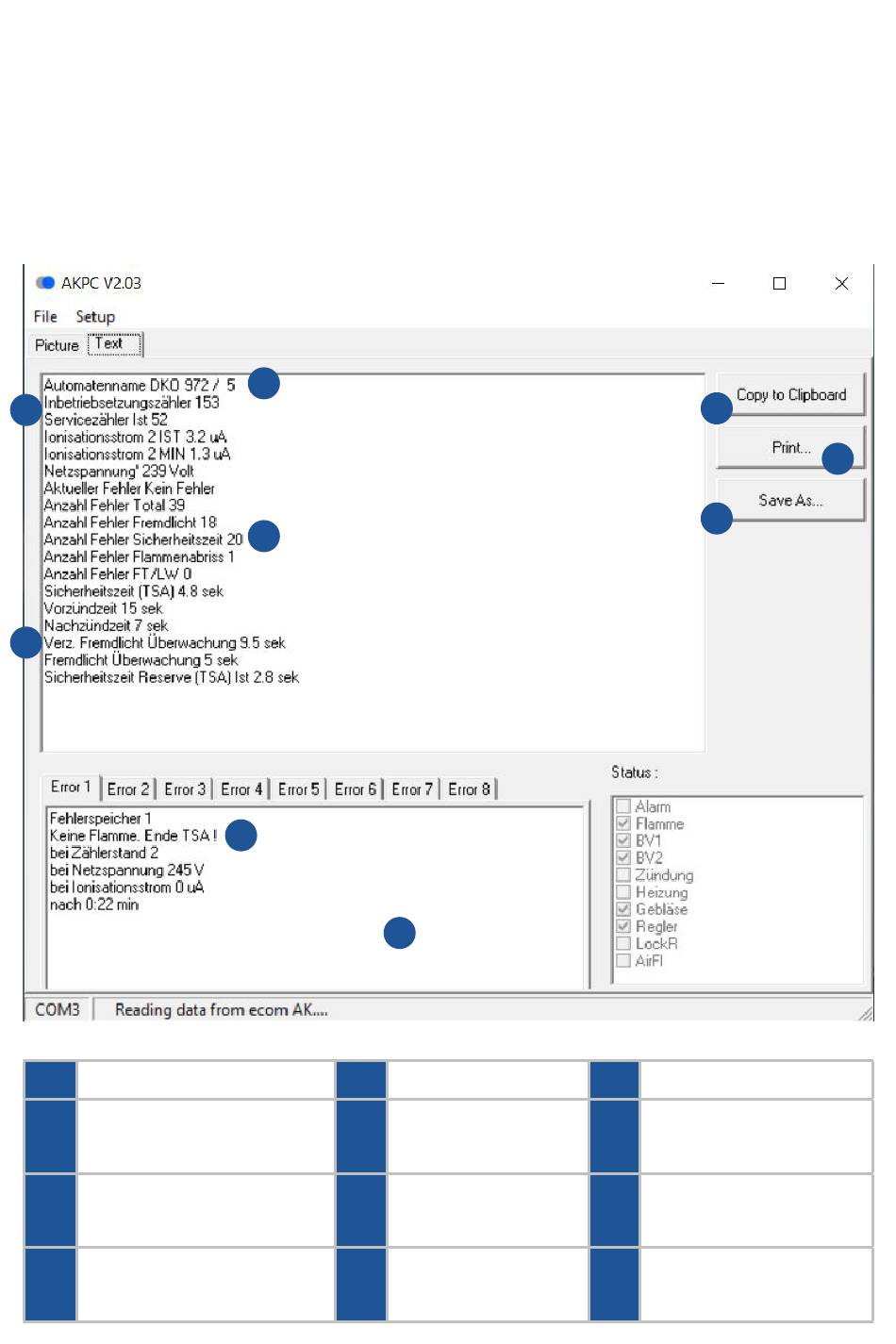
Task: Click the line 'Anzahl Fehler Sicherheitszeit 20'
Action: (x=143, y=539)
